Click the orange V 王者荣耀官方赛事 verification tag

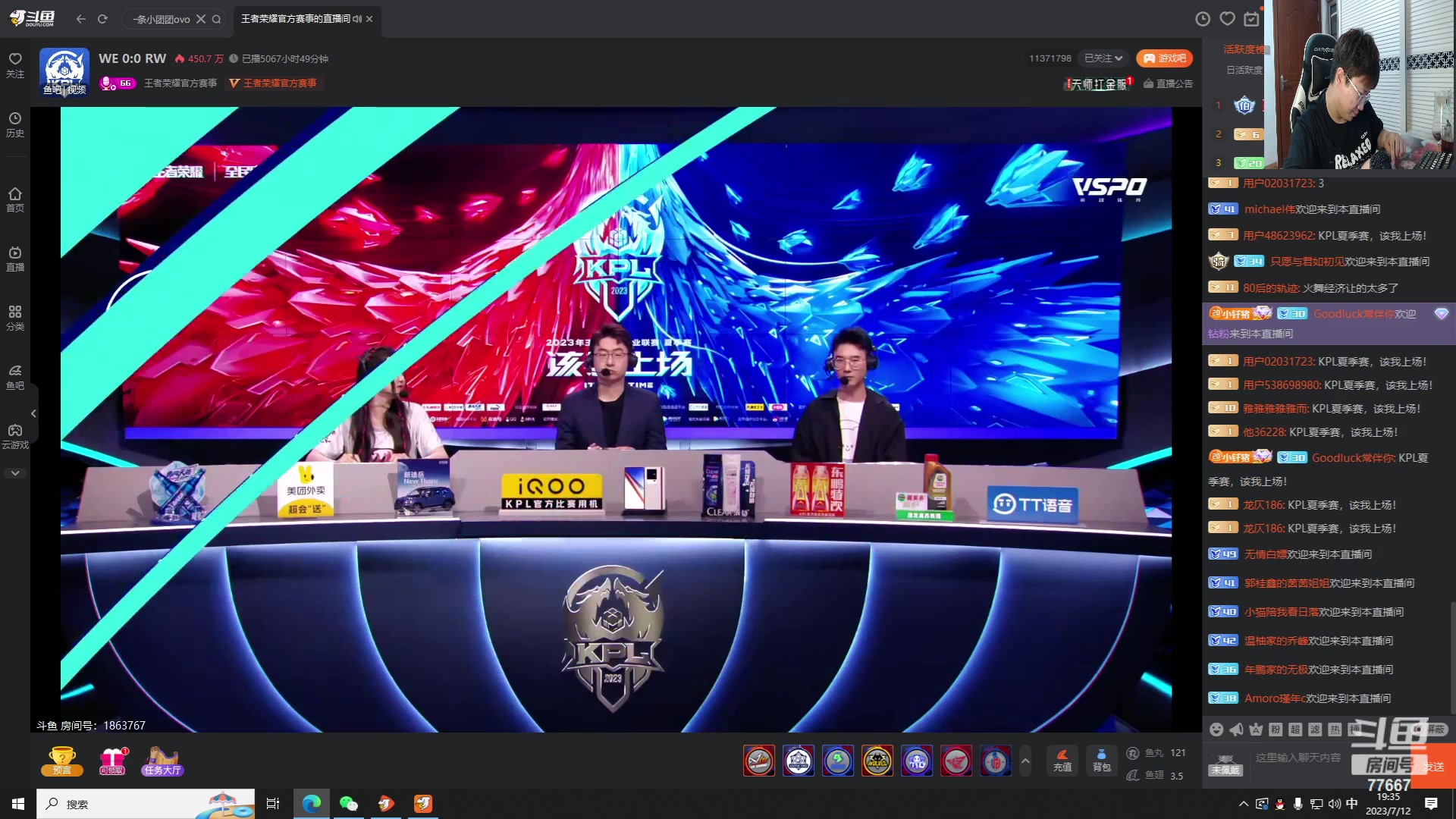point(273,83)
